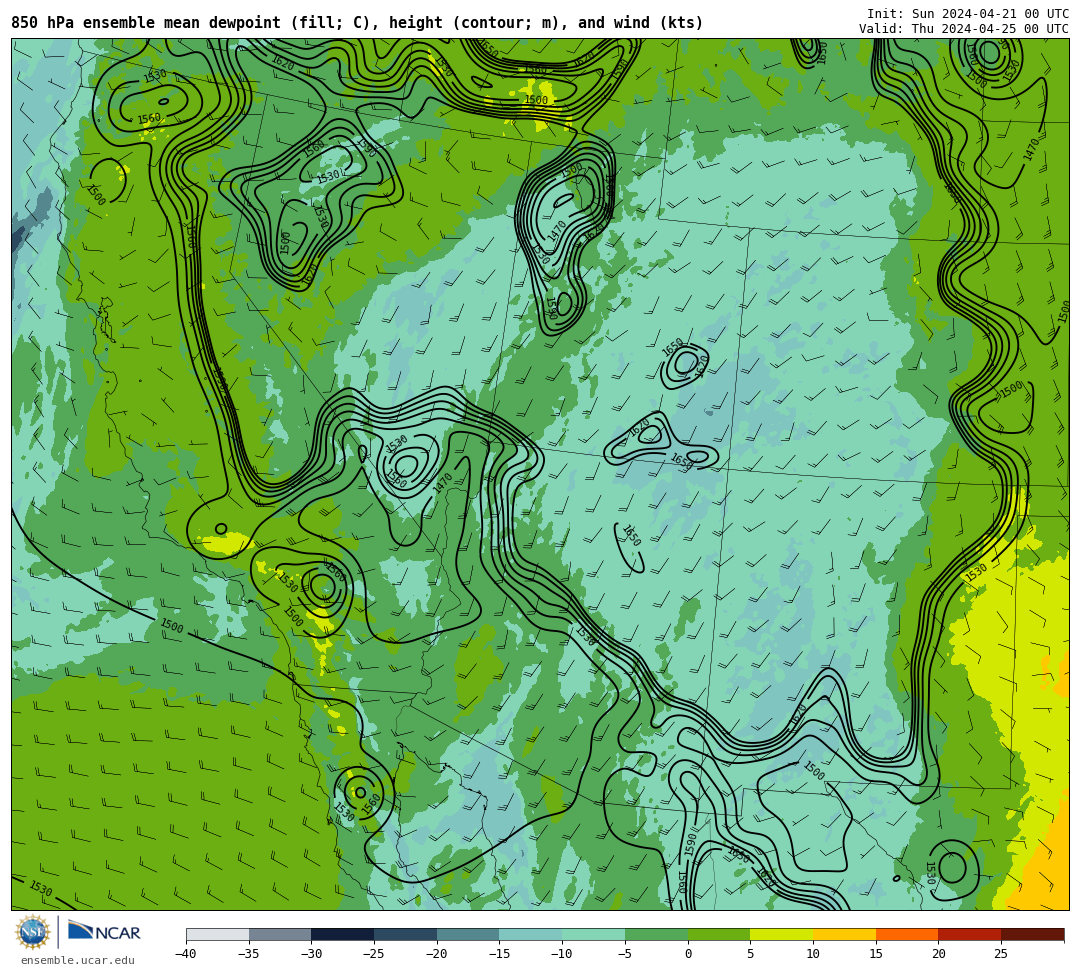The image size is (1080, 973).
Task: Click the -15 colorbar tick label
Action: [499, 954]
